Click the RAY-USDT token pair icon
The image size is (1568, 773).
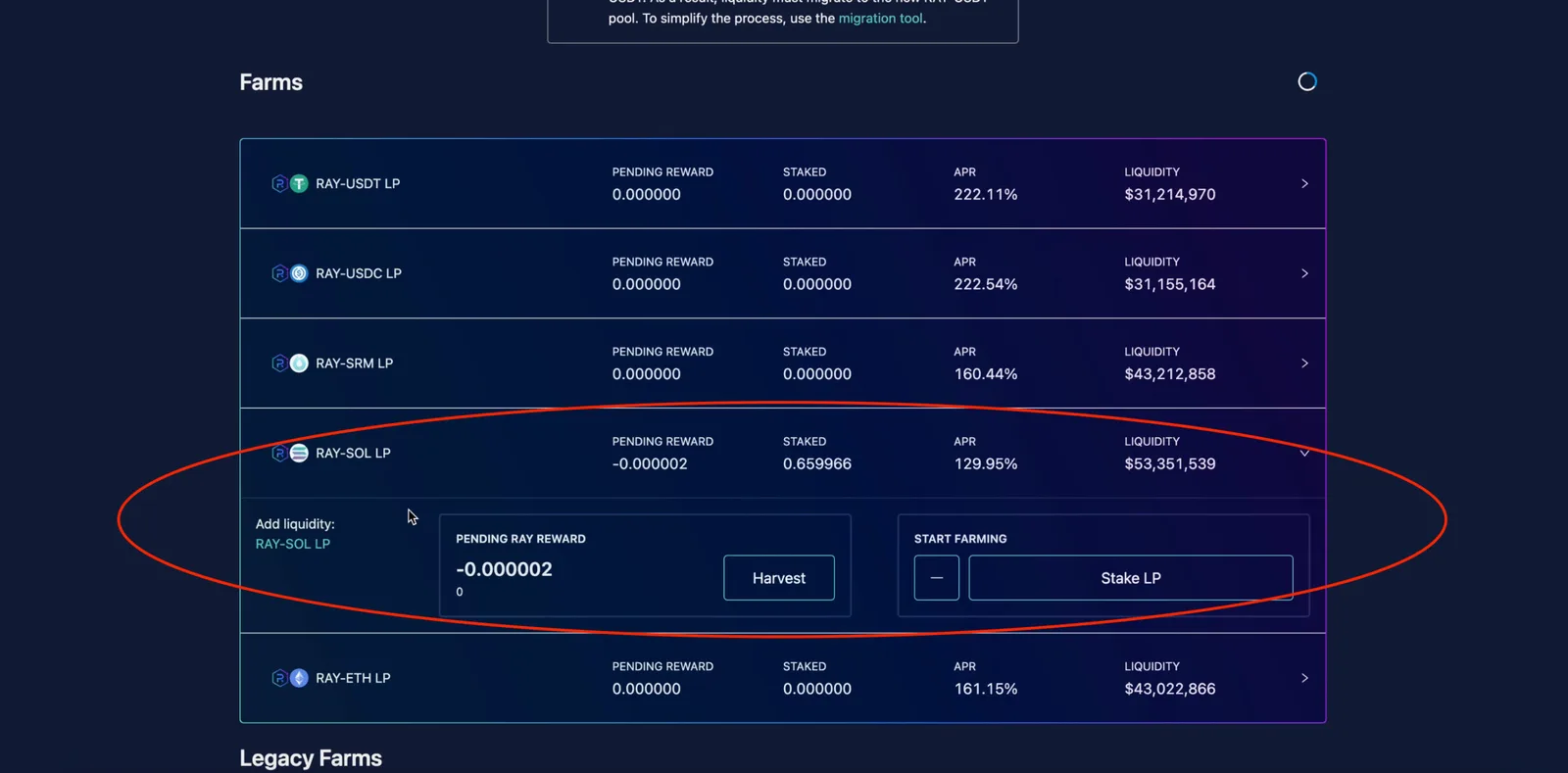click(x=290, y=183)
